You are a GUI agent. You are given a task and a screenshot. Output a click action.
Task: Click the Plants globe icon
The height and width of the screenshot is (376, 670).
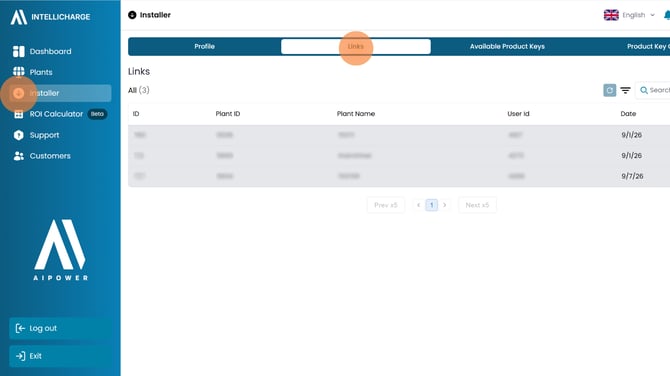(18, 72)
